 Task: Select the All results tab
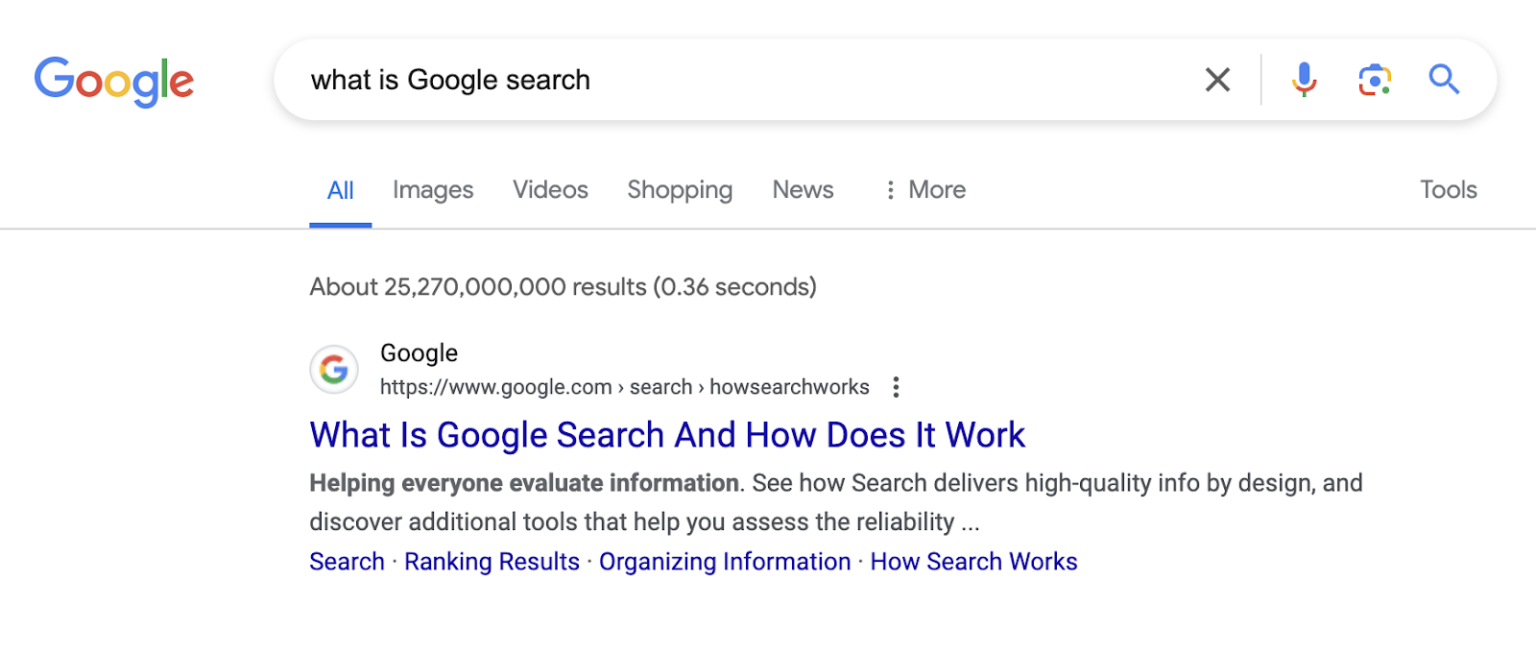click(x=340, y=190)
